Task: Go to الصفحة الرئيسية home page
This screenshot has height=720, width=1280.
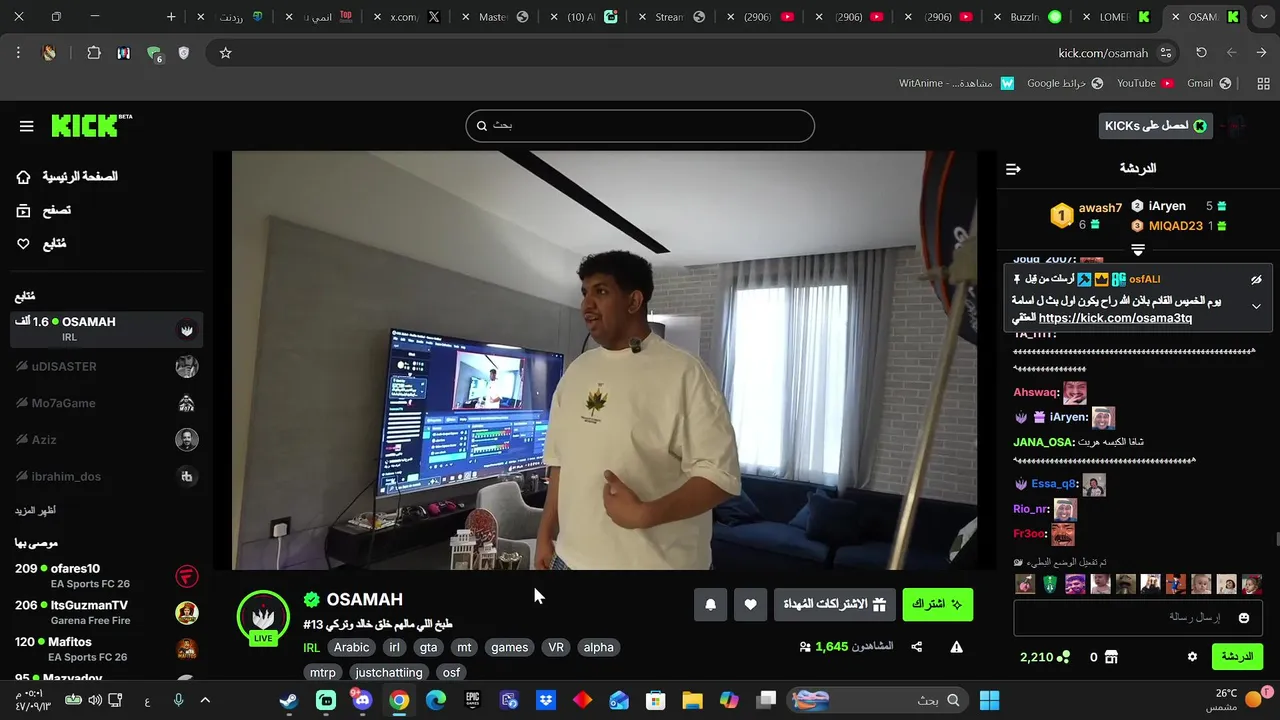Action: click(67, 177)
